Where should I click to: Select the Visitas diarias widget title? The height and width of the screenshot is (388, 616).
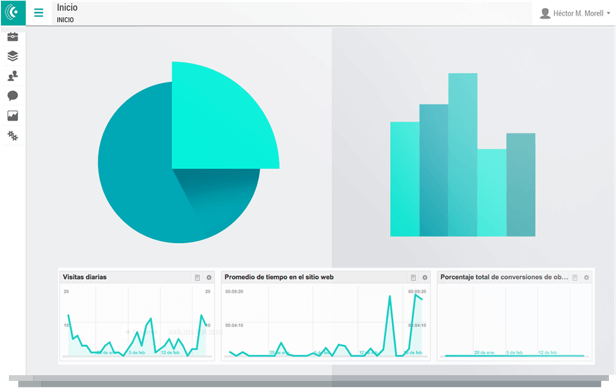click(x=84, y=277)
